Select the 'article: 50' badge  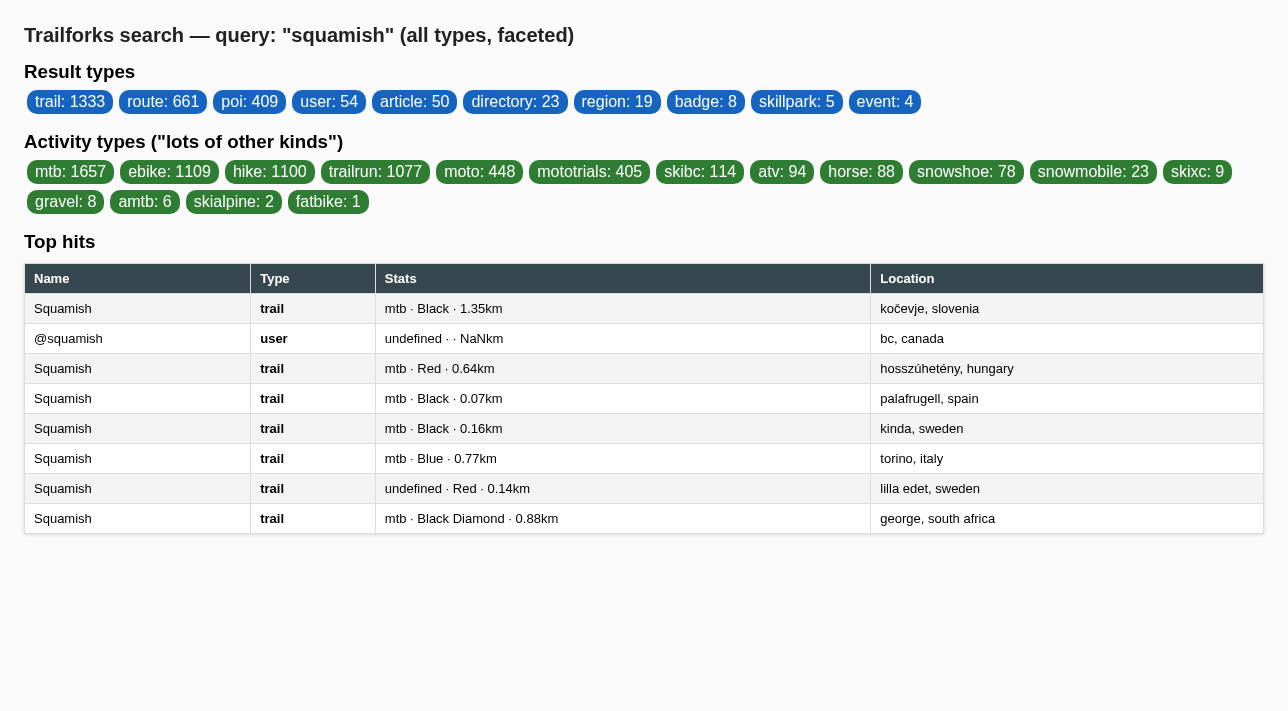click(x=415, y=102)
